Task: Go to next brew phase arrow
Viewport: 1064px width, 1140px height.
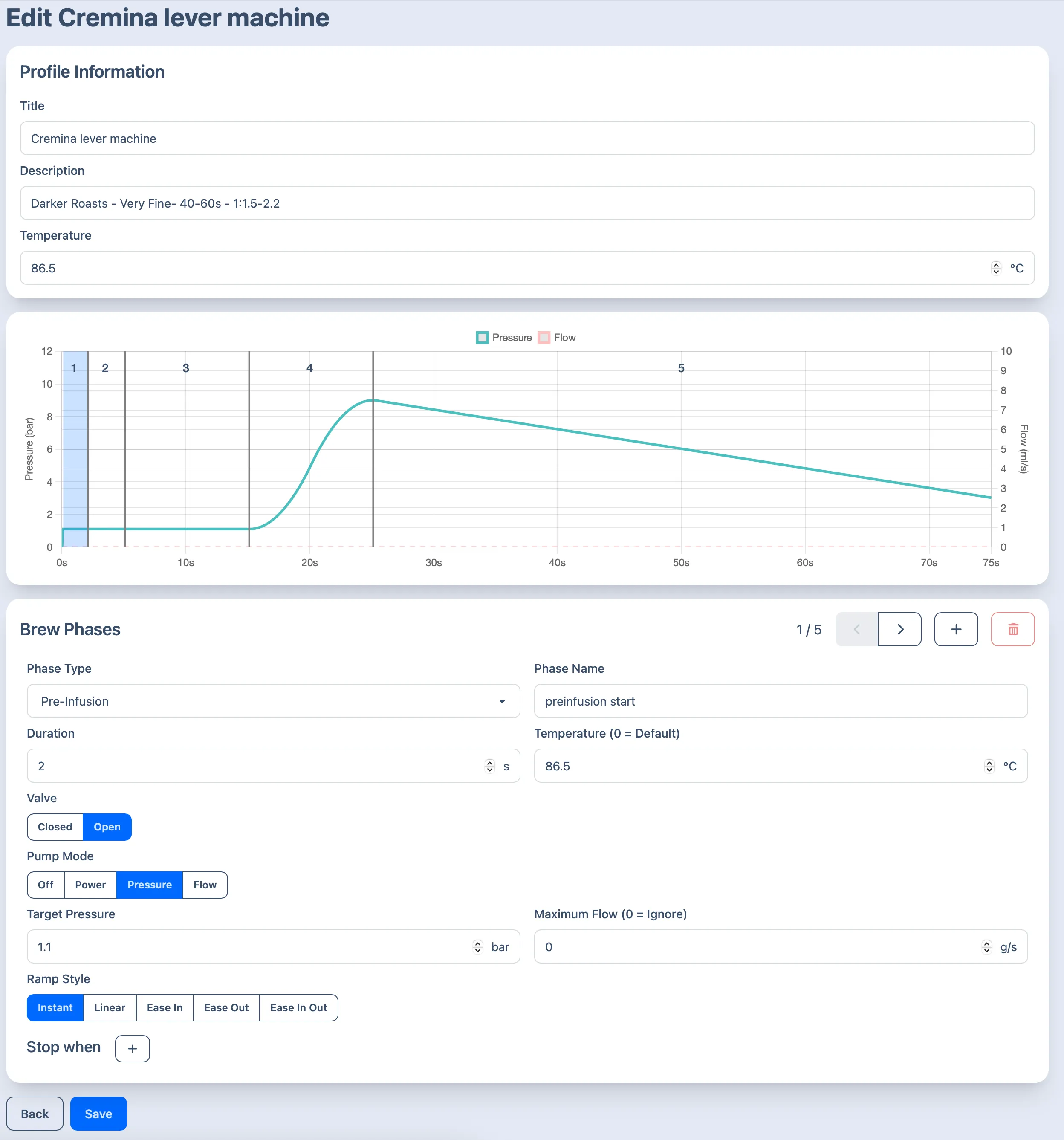Action: (899, 629)
